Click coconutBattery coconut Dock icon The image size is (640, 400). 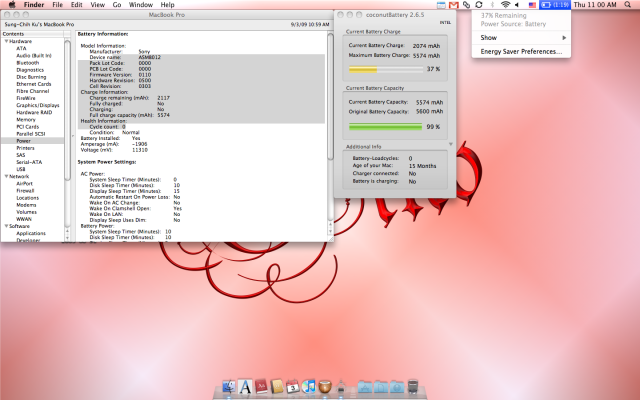click(325, 386)
